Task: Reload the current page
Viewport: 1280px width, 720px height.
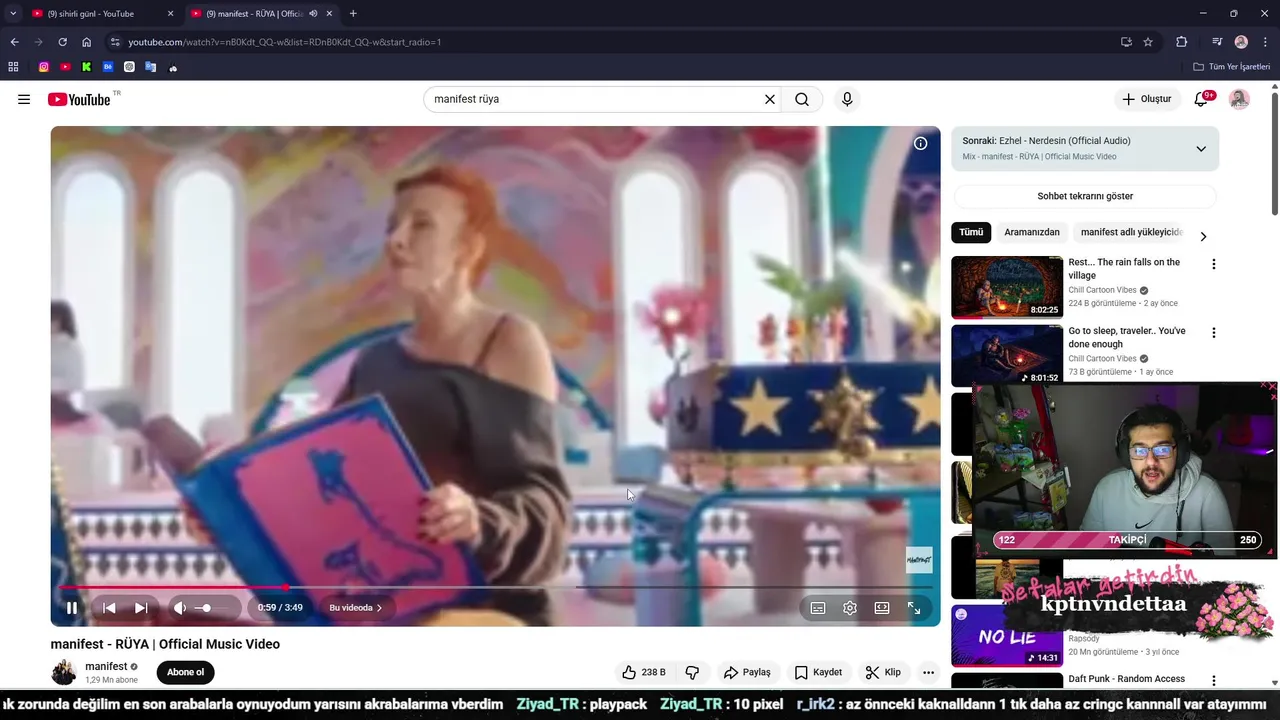Action: click(62, 42)
